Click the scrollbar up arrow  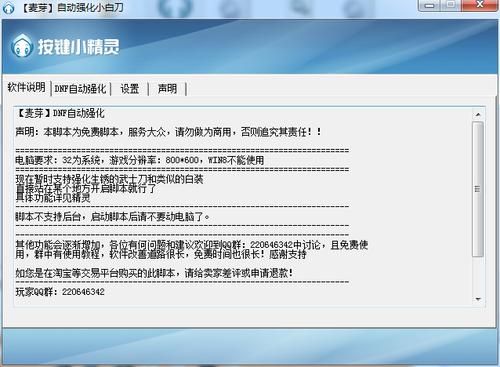coord(478,115)
